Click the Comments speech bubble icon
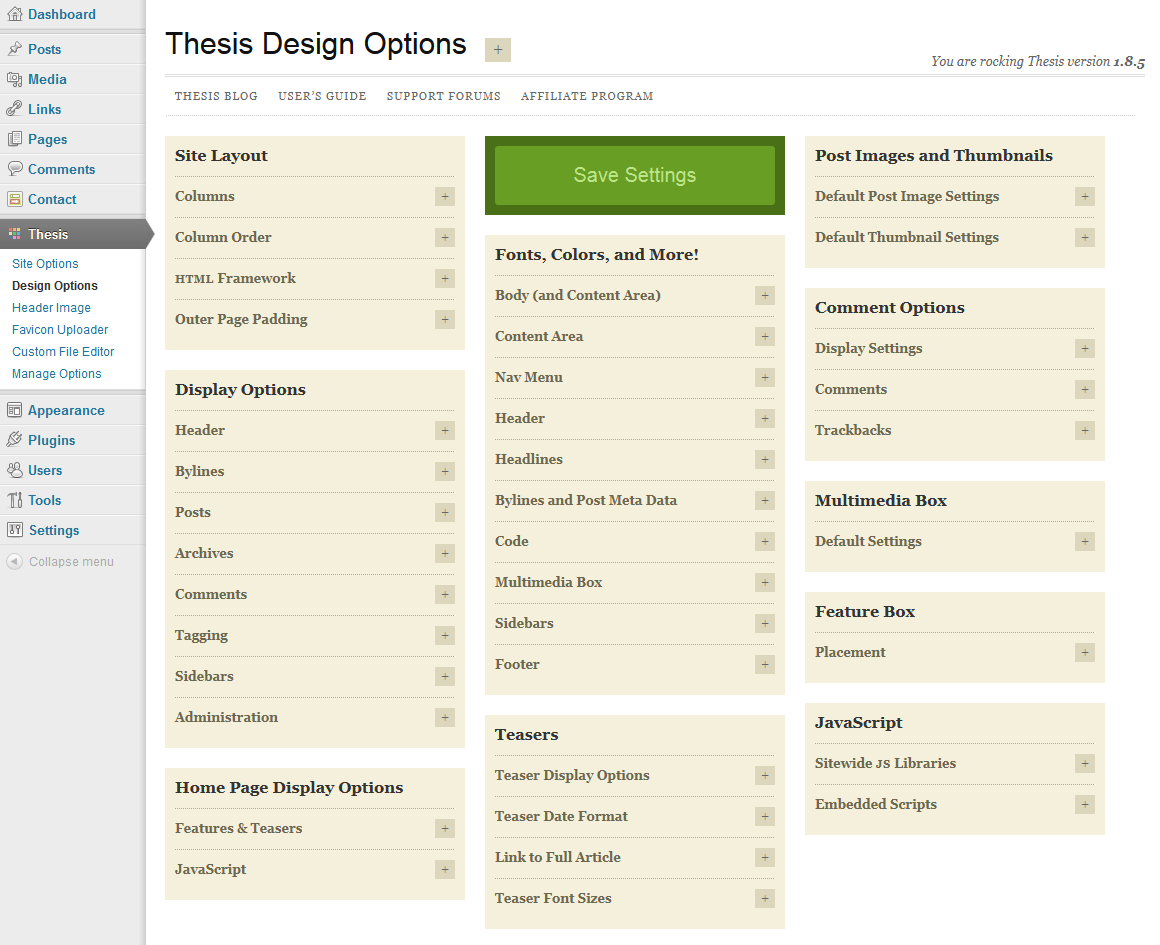Viewport: 1160px width, 945px height. [x=14, y=169]
